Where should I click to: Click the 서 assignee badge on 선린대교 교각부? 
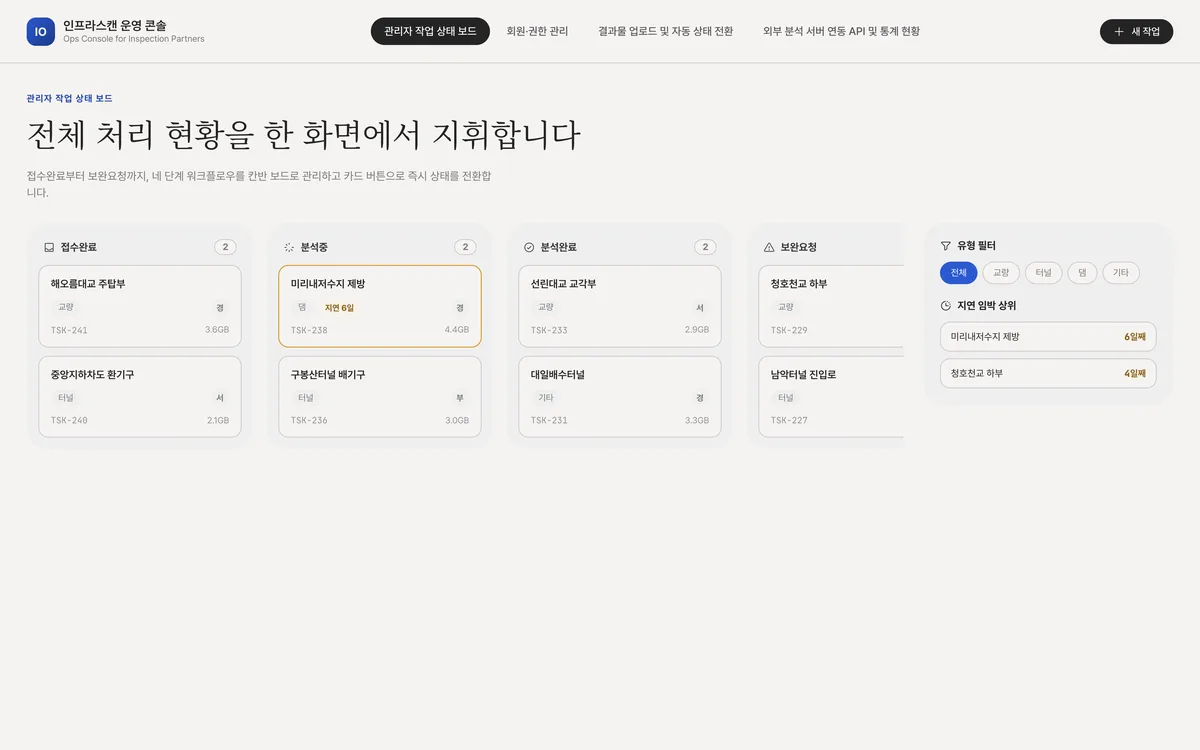tap(700, 307)
